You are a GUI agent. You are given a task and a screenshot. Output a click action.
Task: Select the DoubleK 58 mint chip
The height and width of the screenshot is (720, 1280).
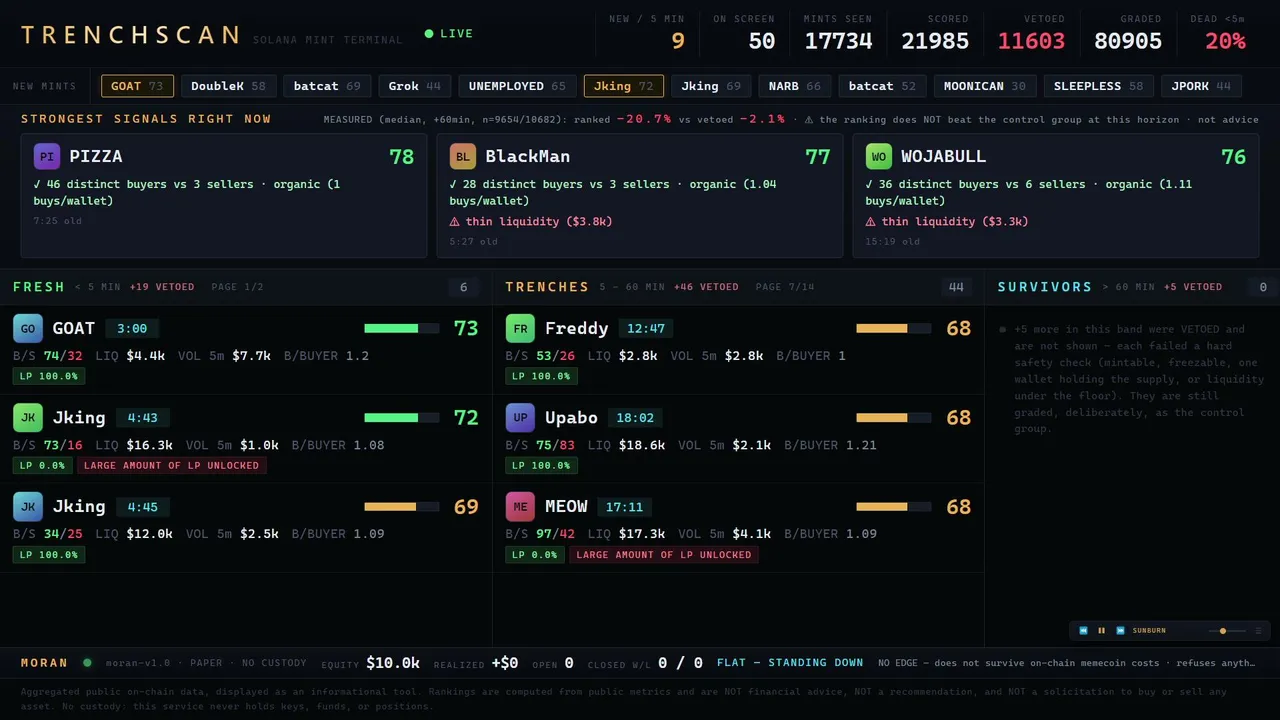[229, 86]
